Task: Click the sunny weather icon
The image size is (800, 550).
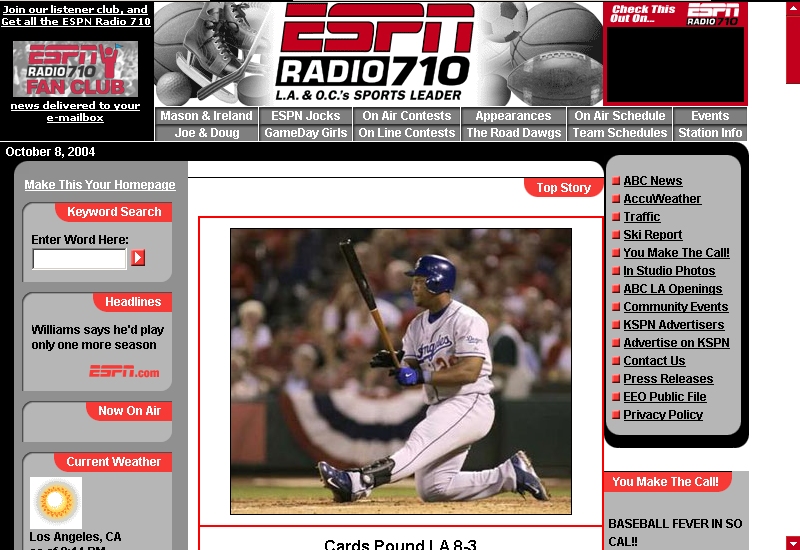Action: [55, 502]
